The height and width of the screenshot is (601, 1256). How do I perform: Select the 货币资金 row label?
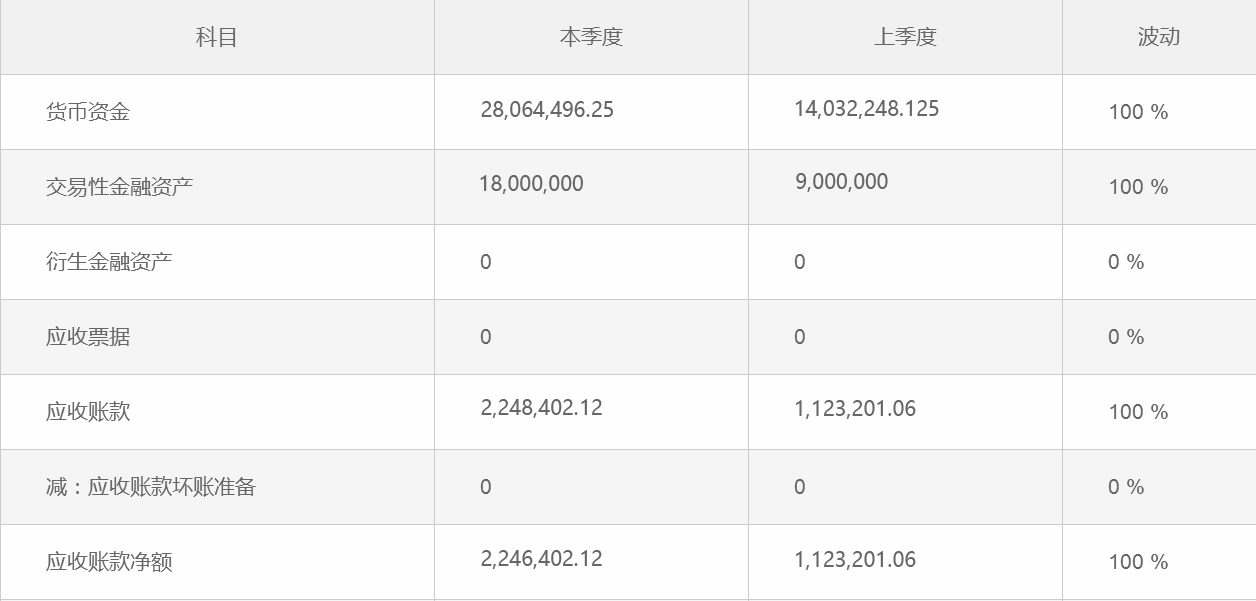(x=88, y=112)
